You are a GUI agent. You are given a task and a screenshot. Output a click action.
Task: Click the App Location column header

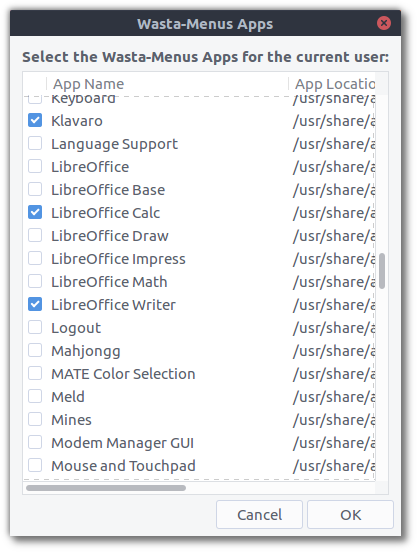click(x=332, y=84)
